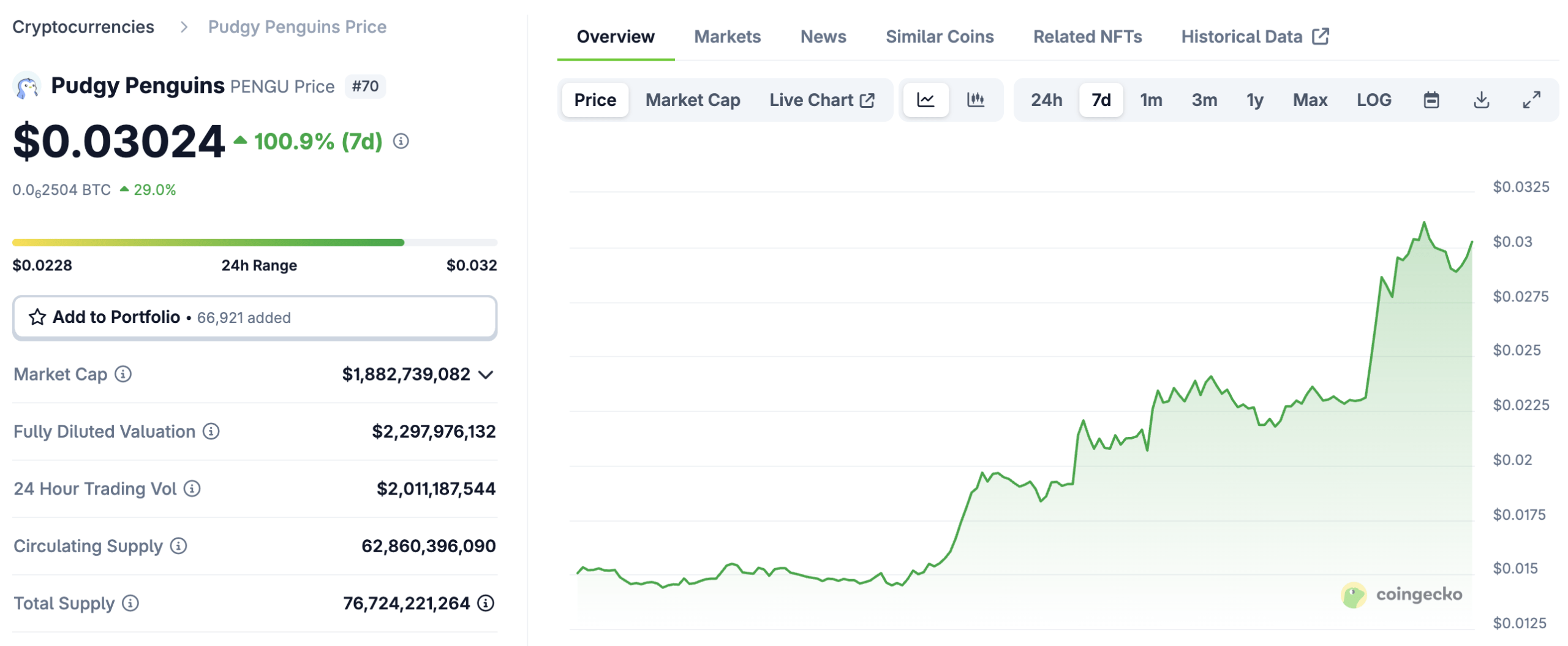This screenshot has height=646, width=1568.
Task: Set chart range to 24h
Action: (x=1046, y=100)
